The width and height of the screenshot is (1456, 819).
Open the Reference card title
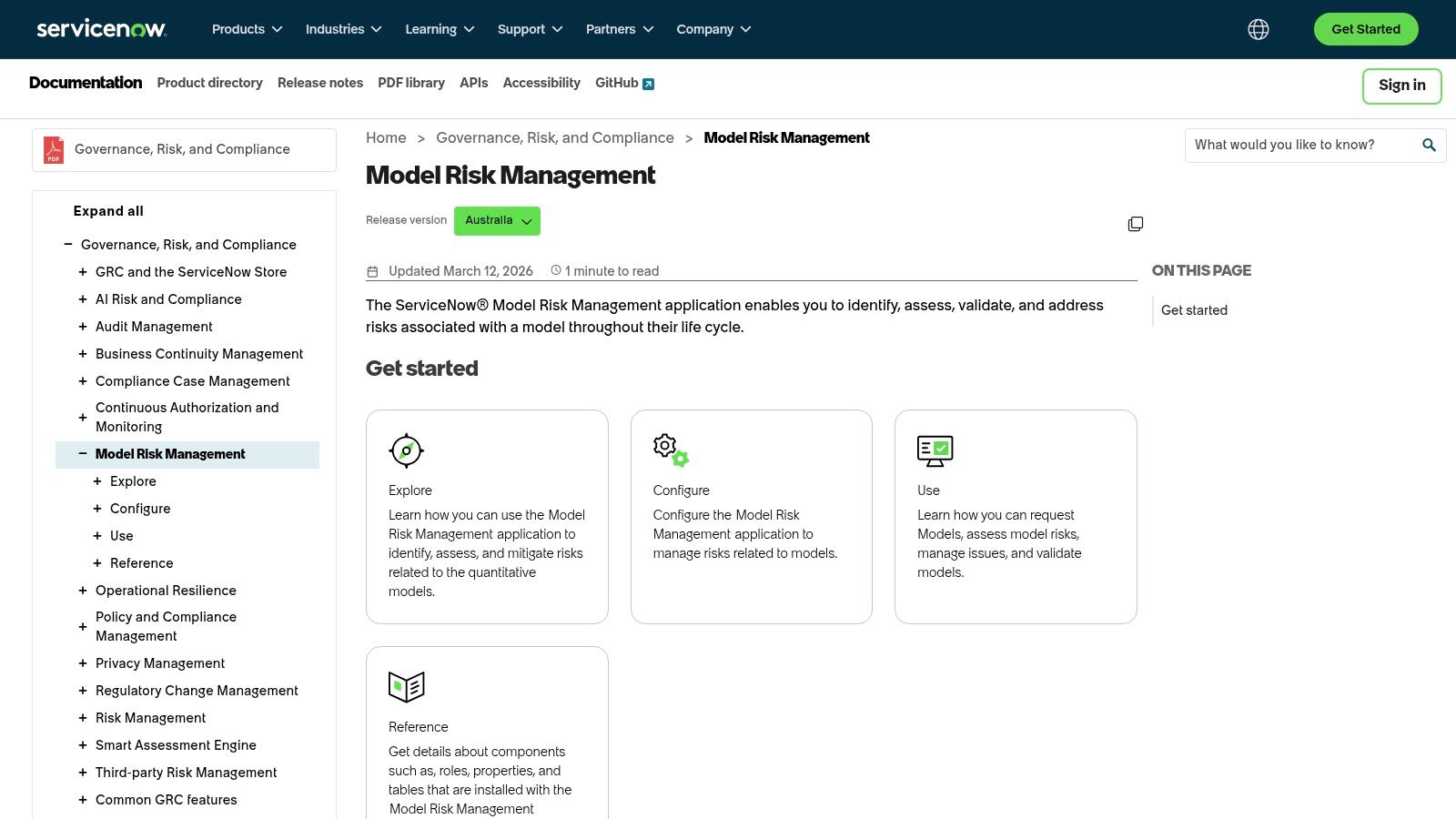point(418,727)
